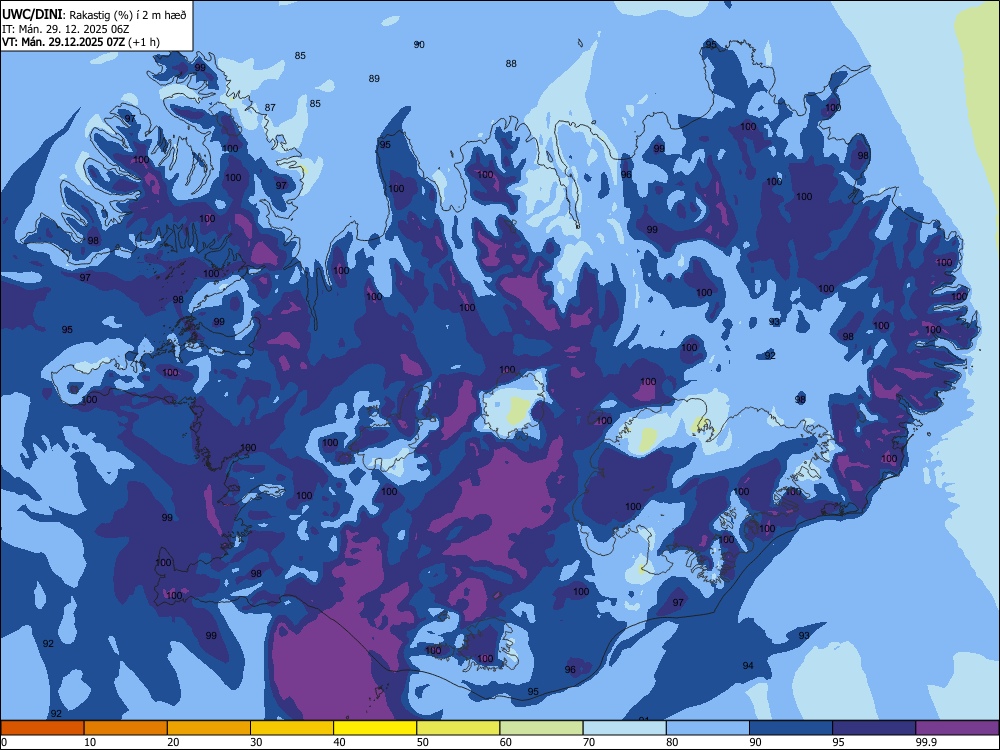The width and height of the screenshot is (1000, 750).
Task: Select the pale blue 70–80 legend swatch
Action: (625, 728)
